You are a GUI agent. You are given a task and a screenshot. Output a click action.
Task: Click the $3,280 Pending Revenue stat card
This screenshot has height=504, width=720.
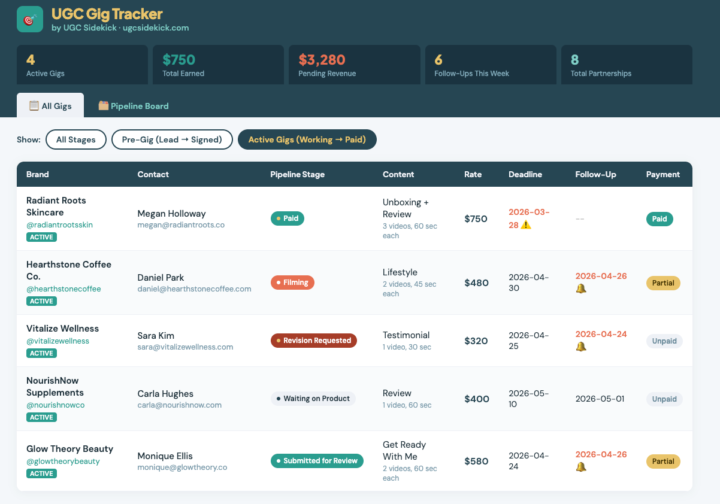[354, 65]
